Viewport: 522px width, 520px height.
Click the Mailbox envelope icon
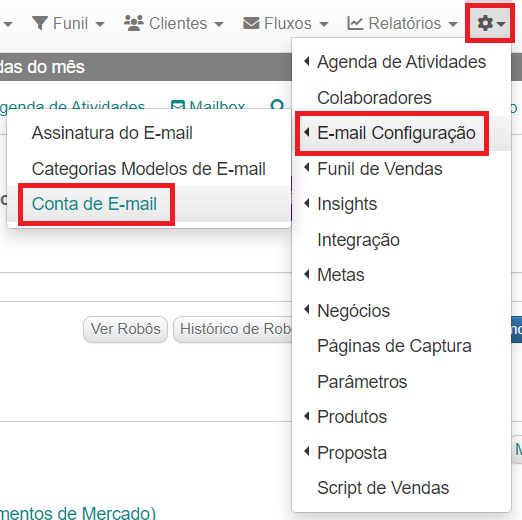pyautogui.click(x=178, y=105)
